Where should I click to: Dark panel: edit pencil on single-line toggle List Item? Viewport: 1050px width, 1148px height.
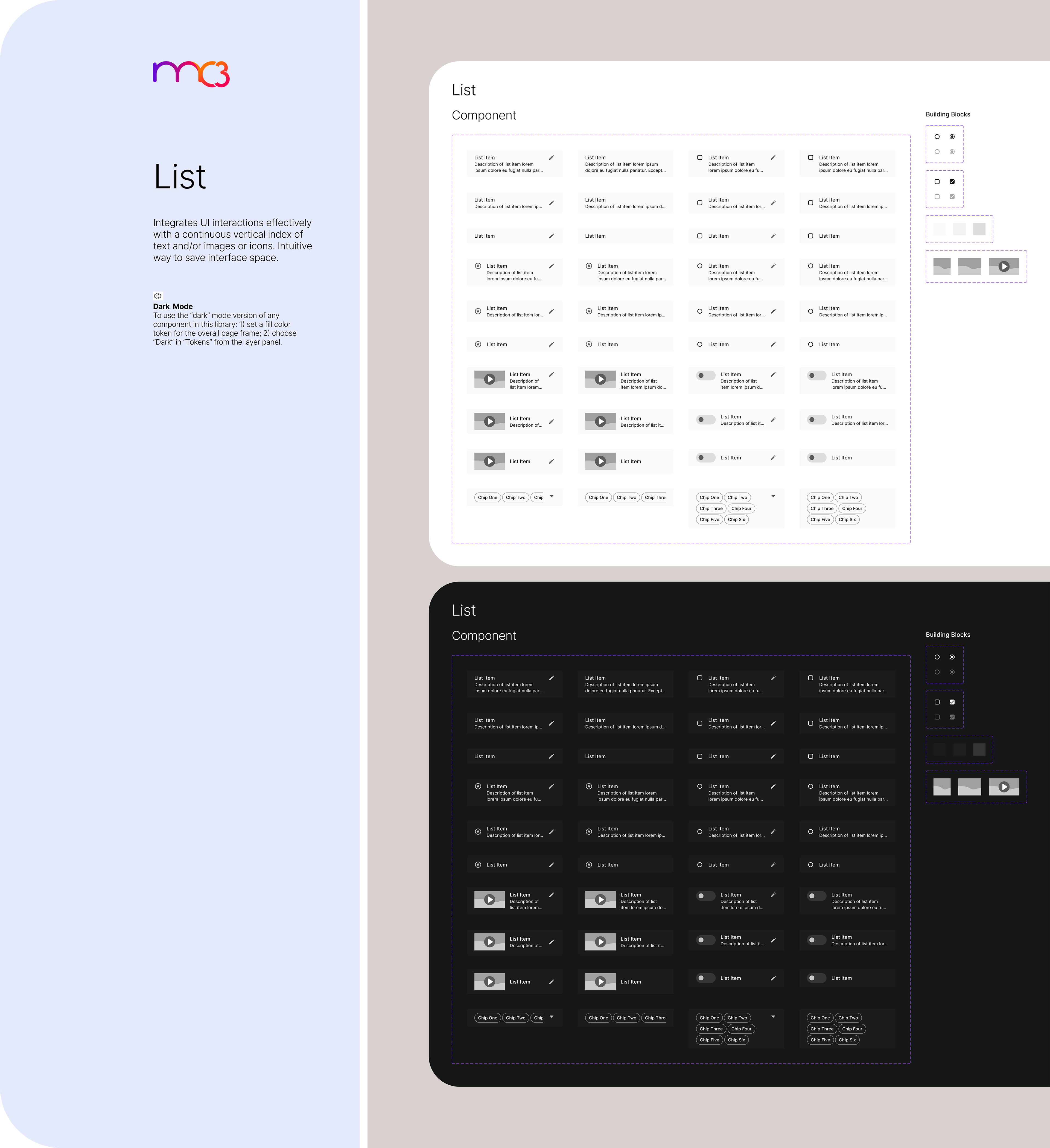pyautogui.click(x=773, y=978)
